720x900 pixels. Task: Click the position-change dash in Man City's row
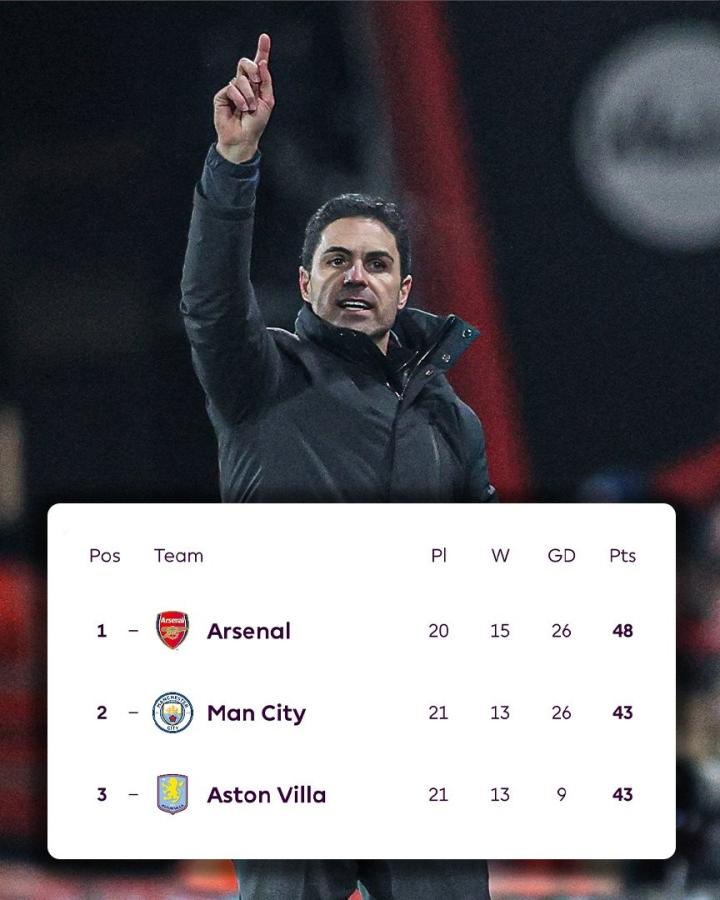click(x=133, y=712)
